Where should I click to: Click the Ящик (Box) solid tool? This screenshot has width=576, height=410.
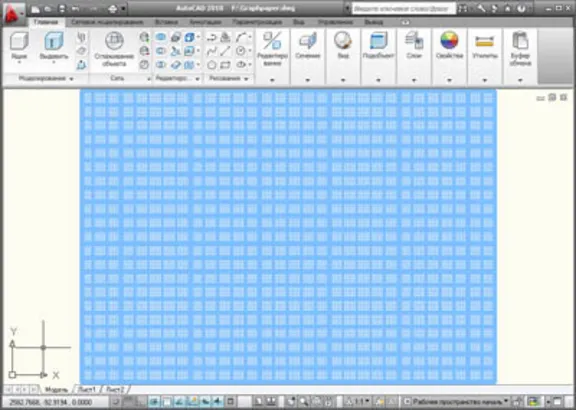point(19,47)
